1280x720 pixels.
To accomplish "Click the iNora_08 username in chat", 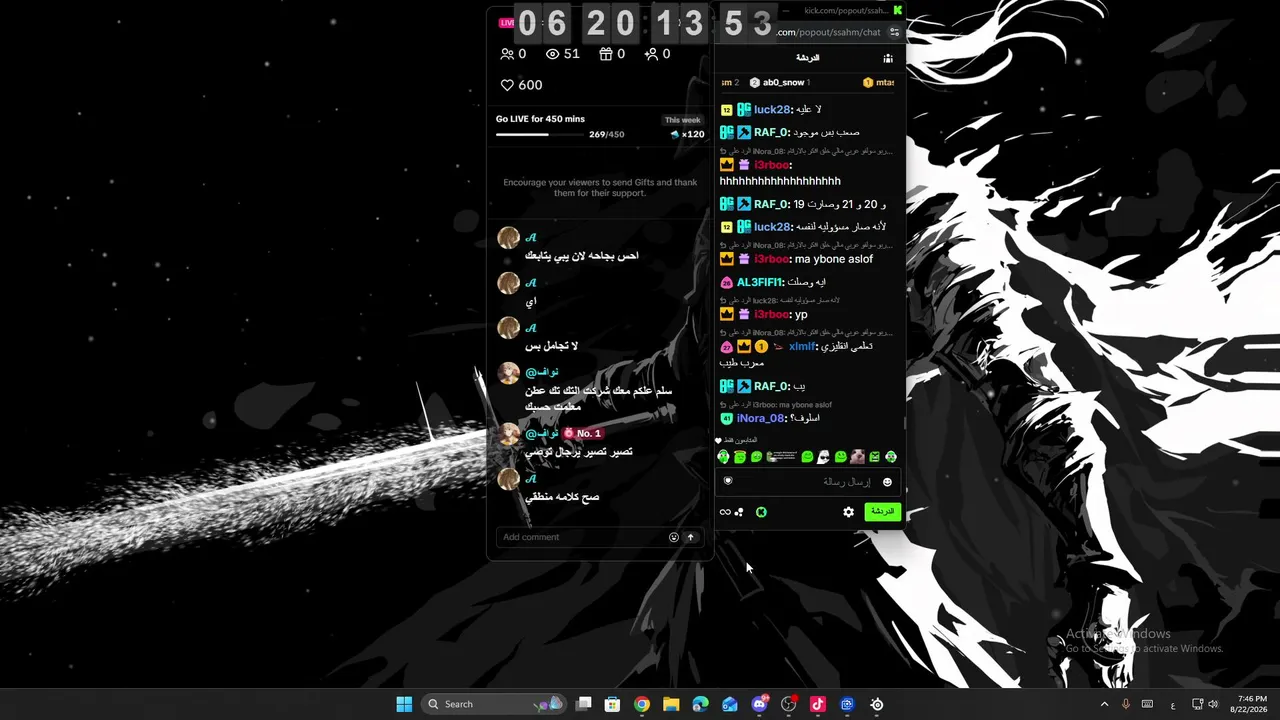I will pos(761,419).
